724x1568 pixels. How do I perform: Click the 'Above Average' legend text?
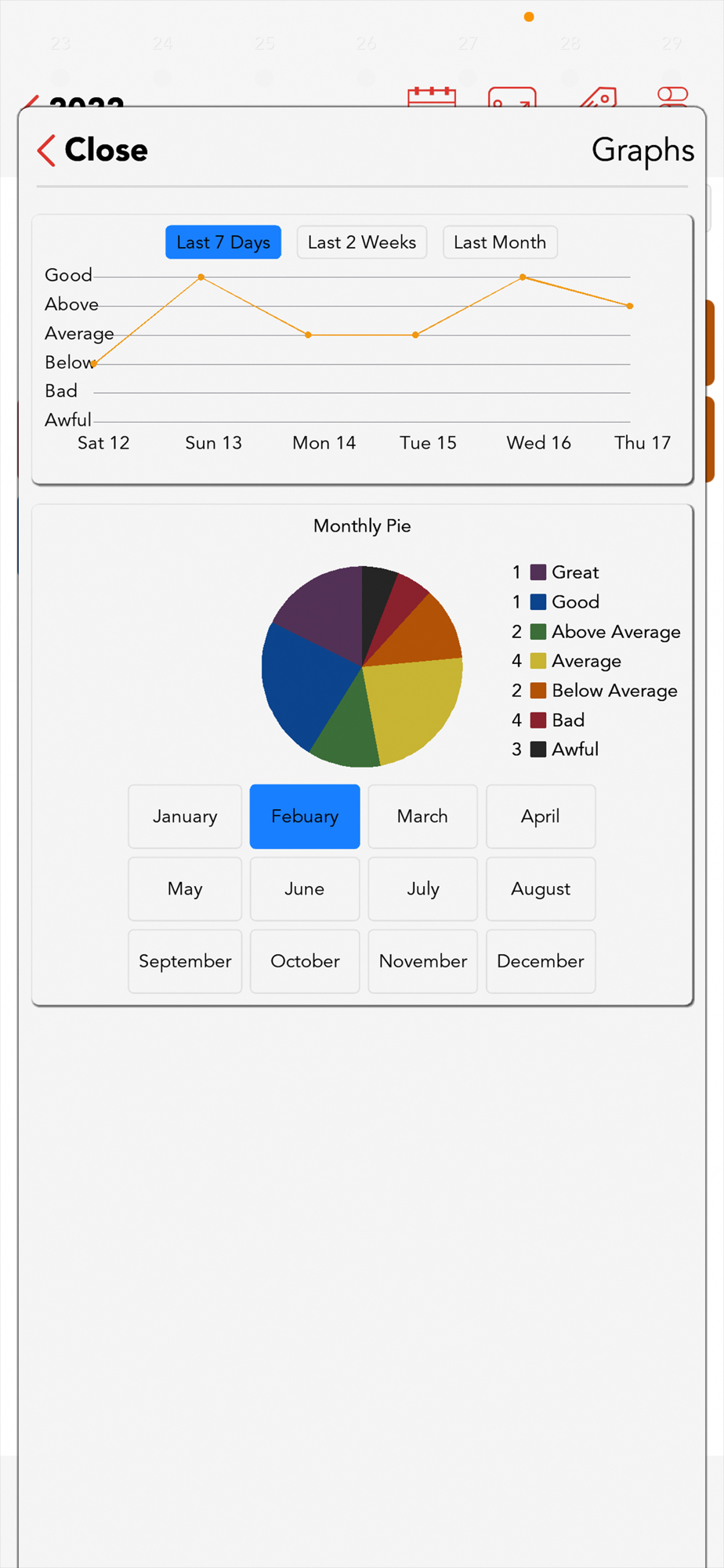tap(617, 632)
